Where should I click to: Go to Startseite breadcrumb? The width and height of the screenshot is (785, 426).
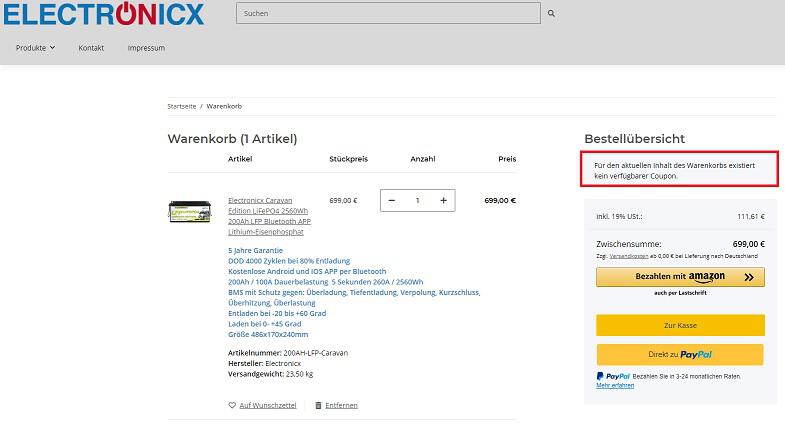(x=182, y=106)
